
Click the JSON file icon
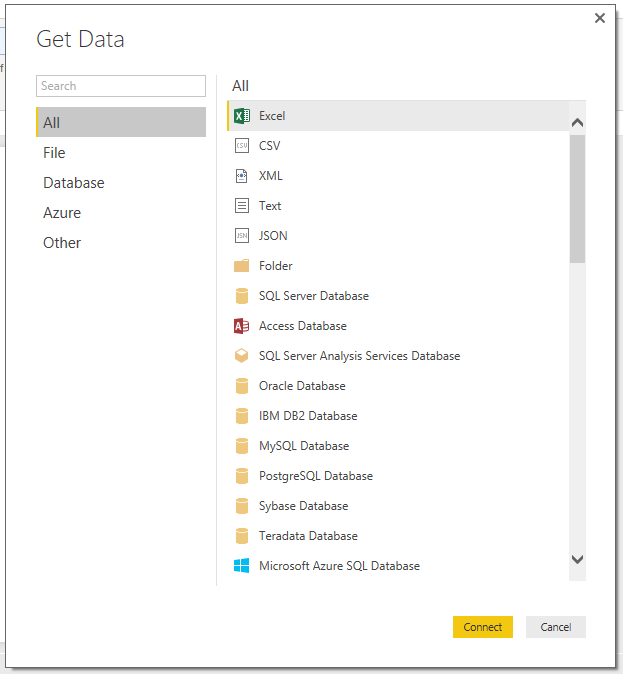point(241,236)
